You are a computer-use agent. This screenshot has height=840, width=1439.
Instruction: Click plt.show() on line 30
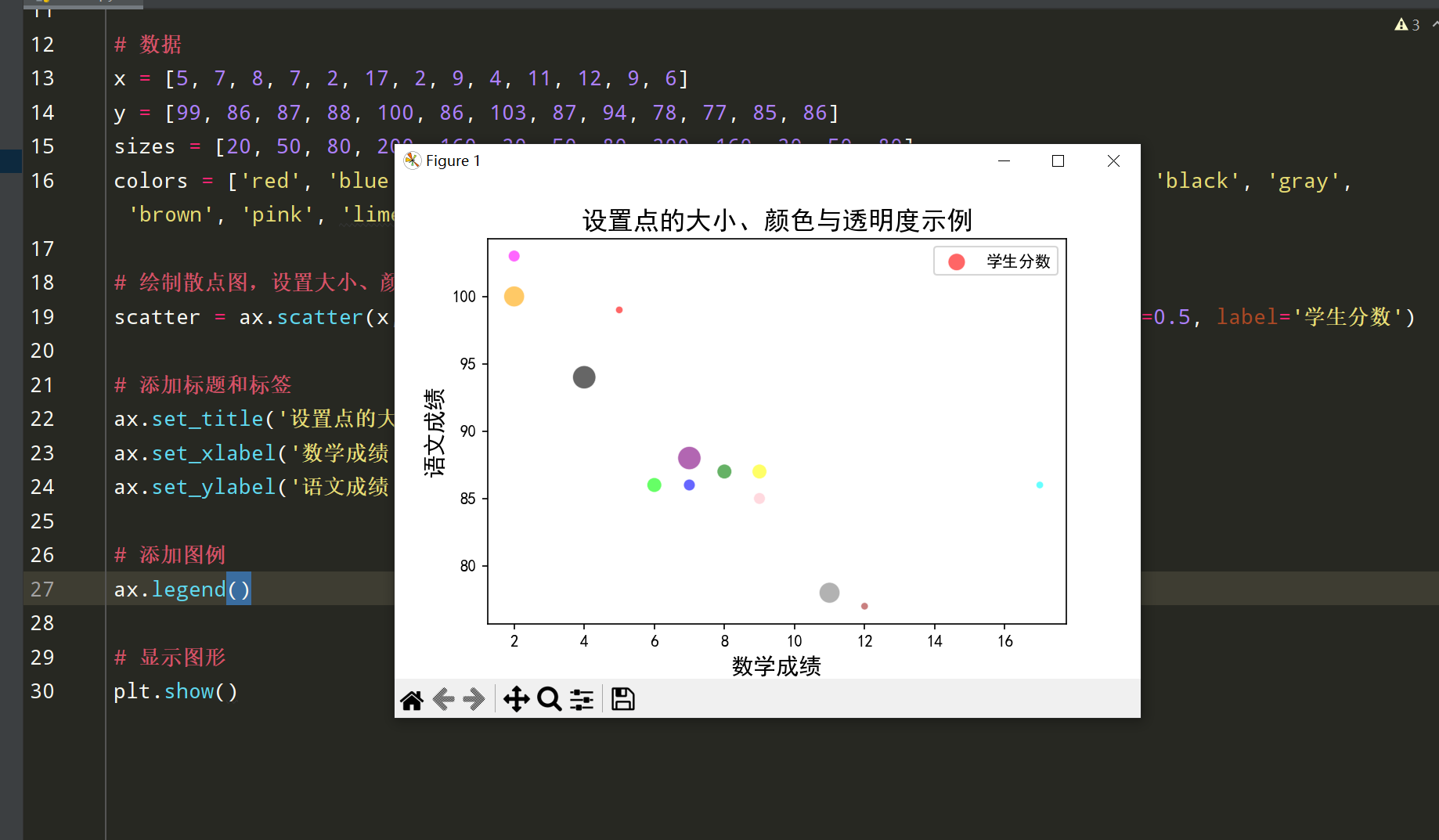point(175,691)
